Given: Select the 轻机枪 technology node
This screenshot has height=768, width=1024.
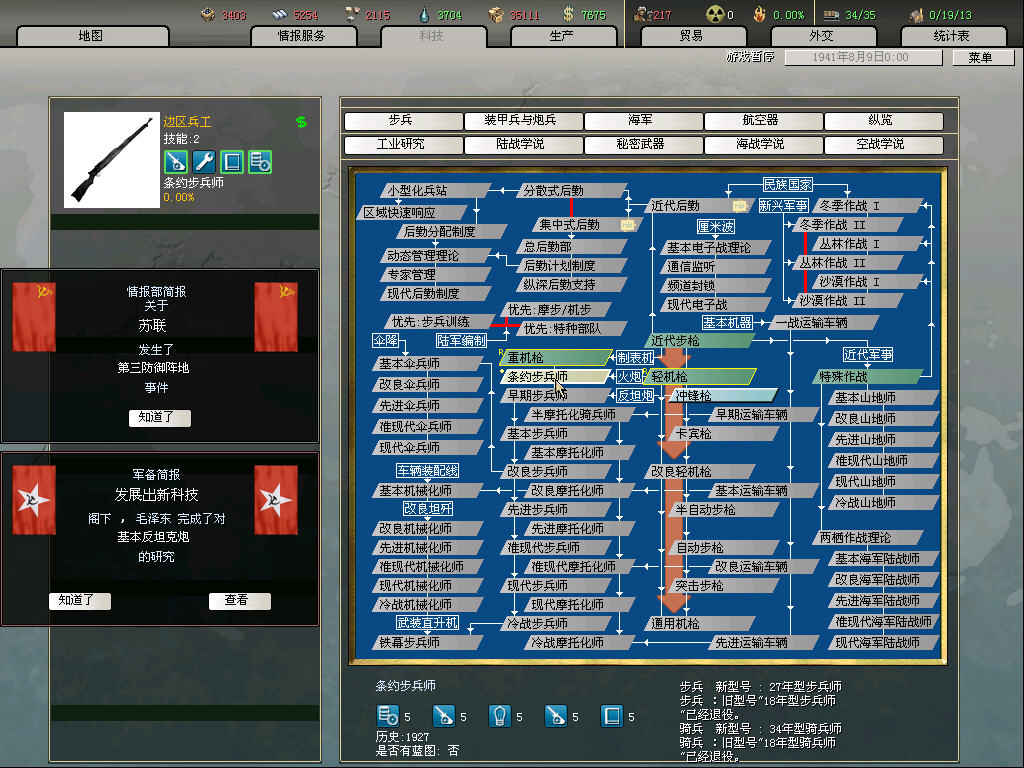Looking at the screenshot, I should pos(700,377).
